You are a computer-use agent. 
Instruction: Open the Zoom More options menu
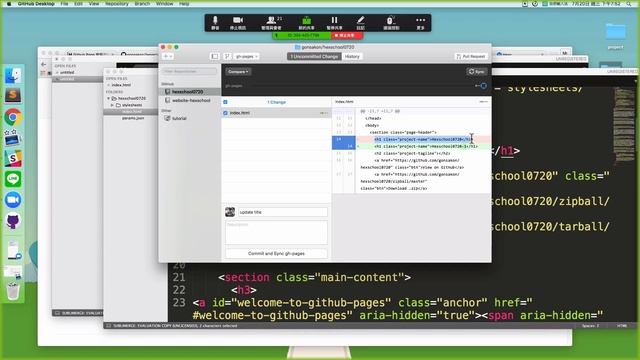click(x=420, y=23)
